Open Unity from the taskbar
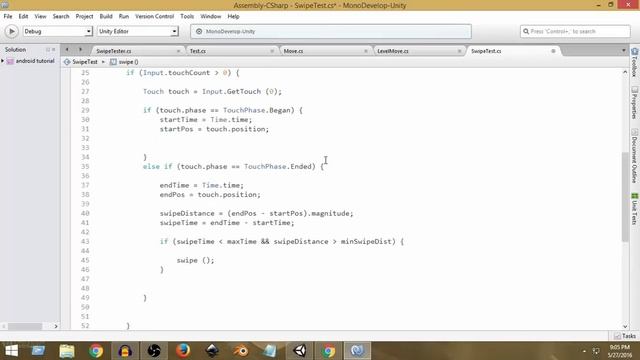The height and width of the screenshot is (360, 640). click(300, 351)
